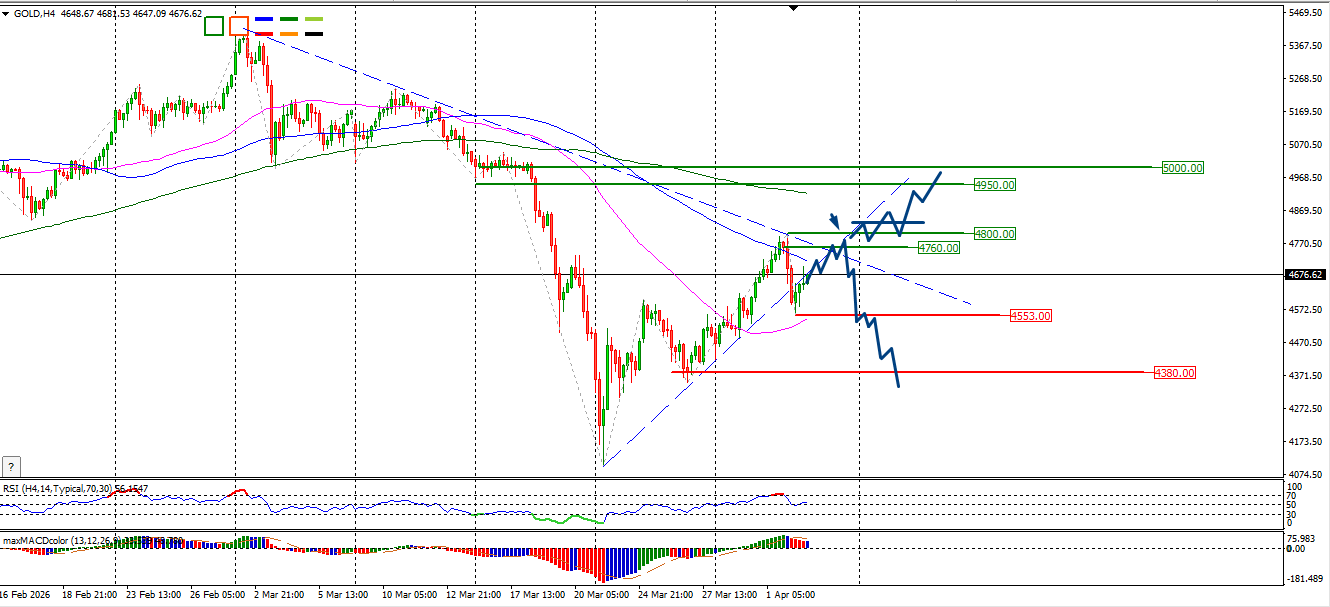Select the orange line color dash

(289, 34)
